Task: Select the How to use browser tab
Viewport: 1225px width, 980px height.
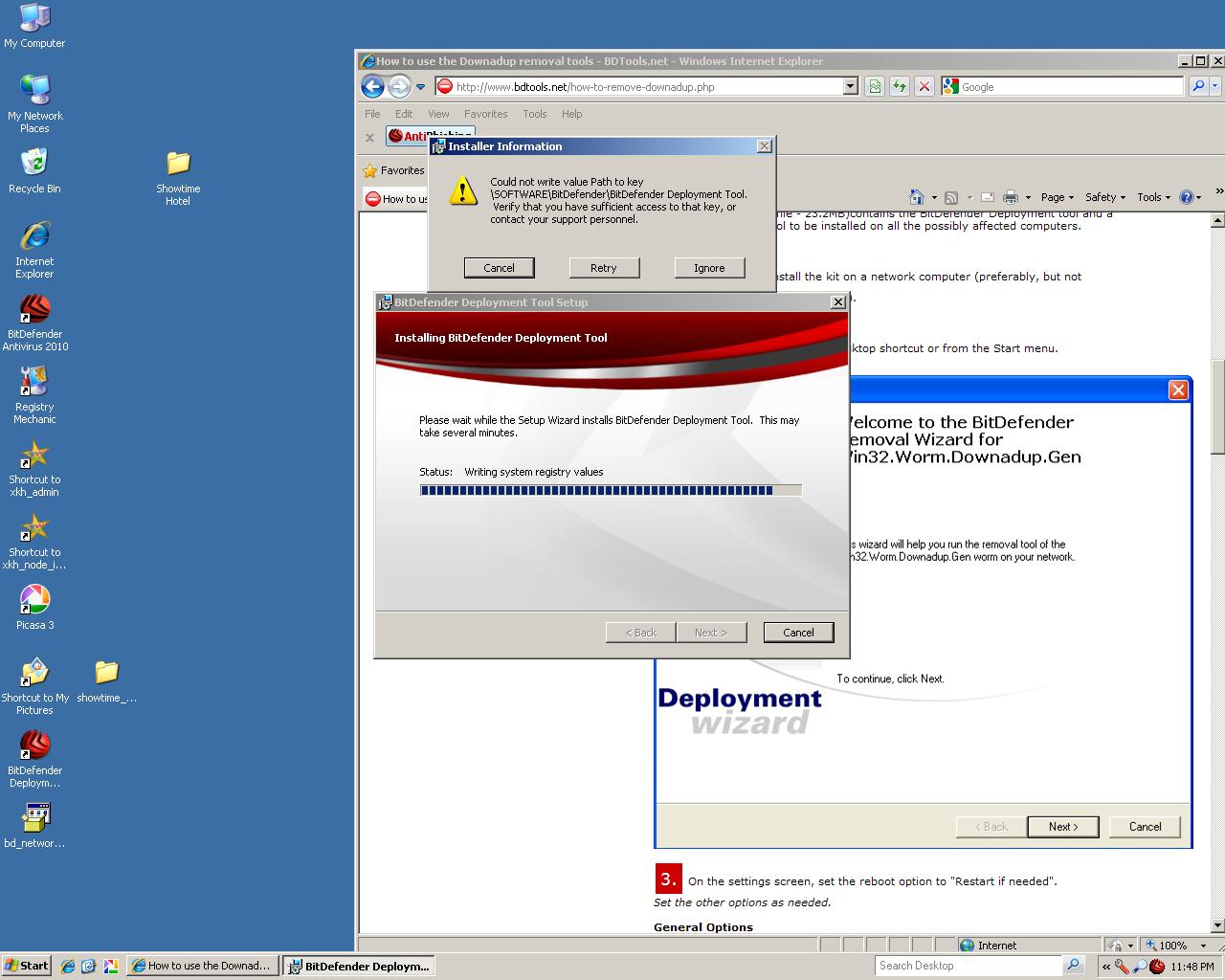Action: (x=396, y=199)
